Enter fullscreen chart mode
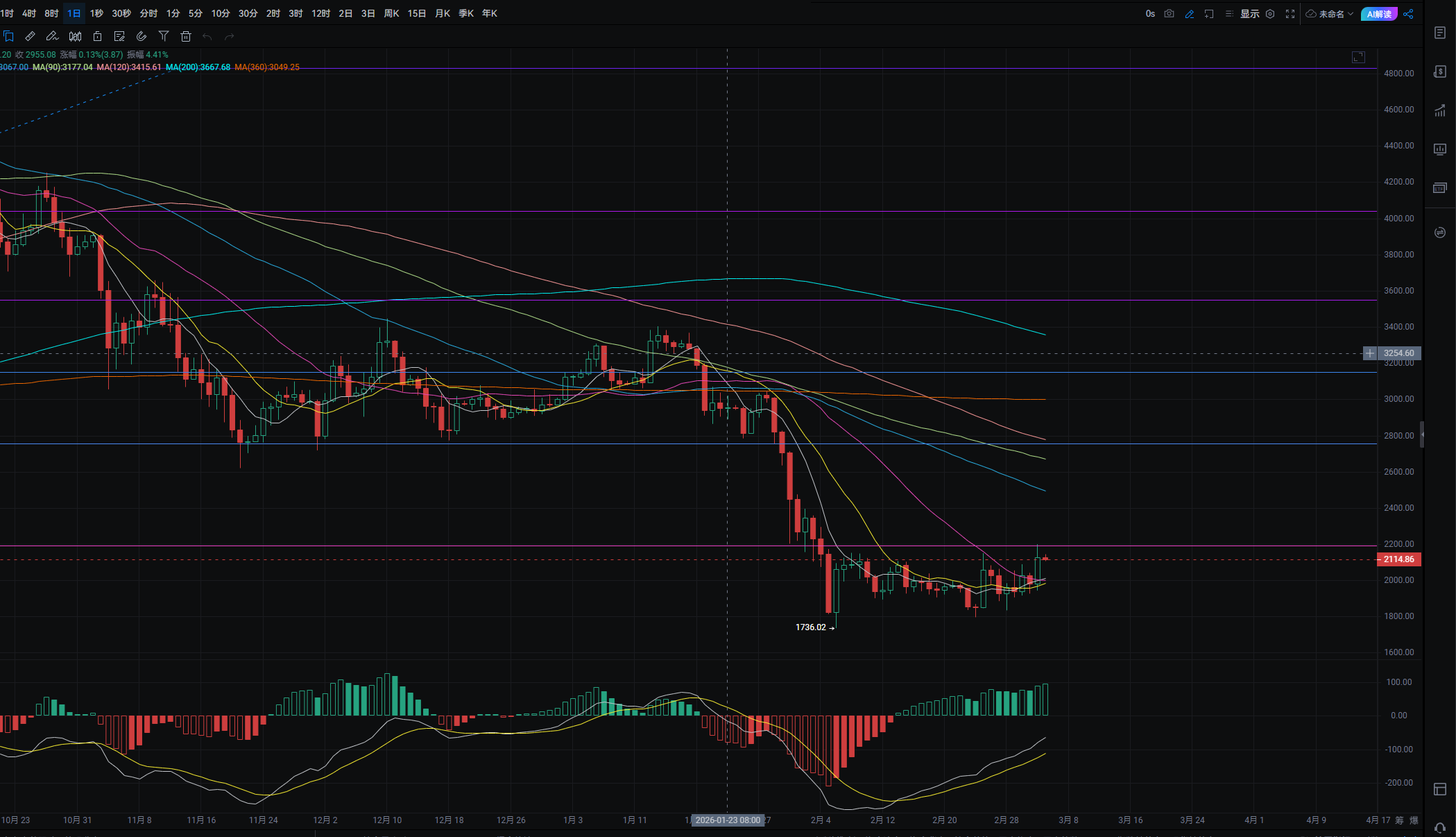Image resolution: width=1456 pixels, height=837 pixels. tap(1290, 14)
